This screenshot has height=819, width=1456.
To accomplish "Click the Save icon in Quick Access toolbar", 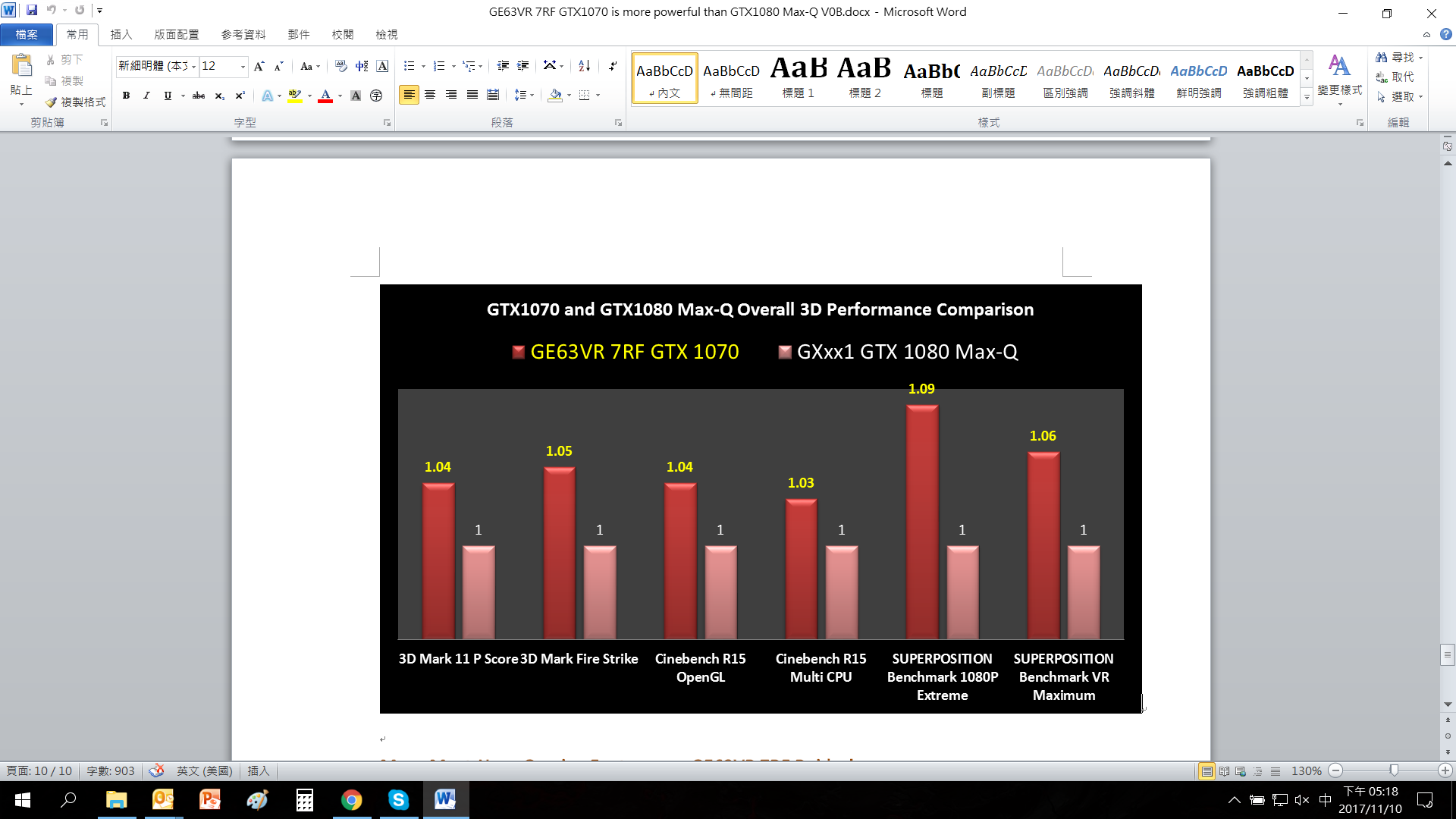I will [32, 11].
